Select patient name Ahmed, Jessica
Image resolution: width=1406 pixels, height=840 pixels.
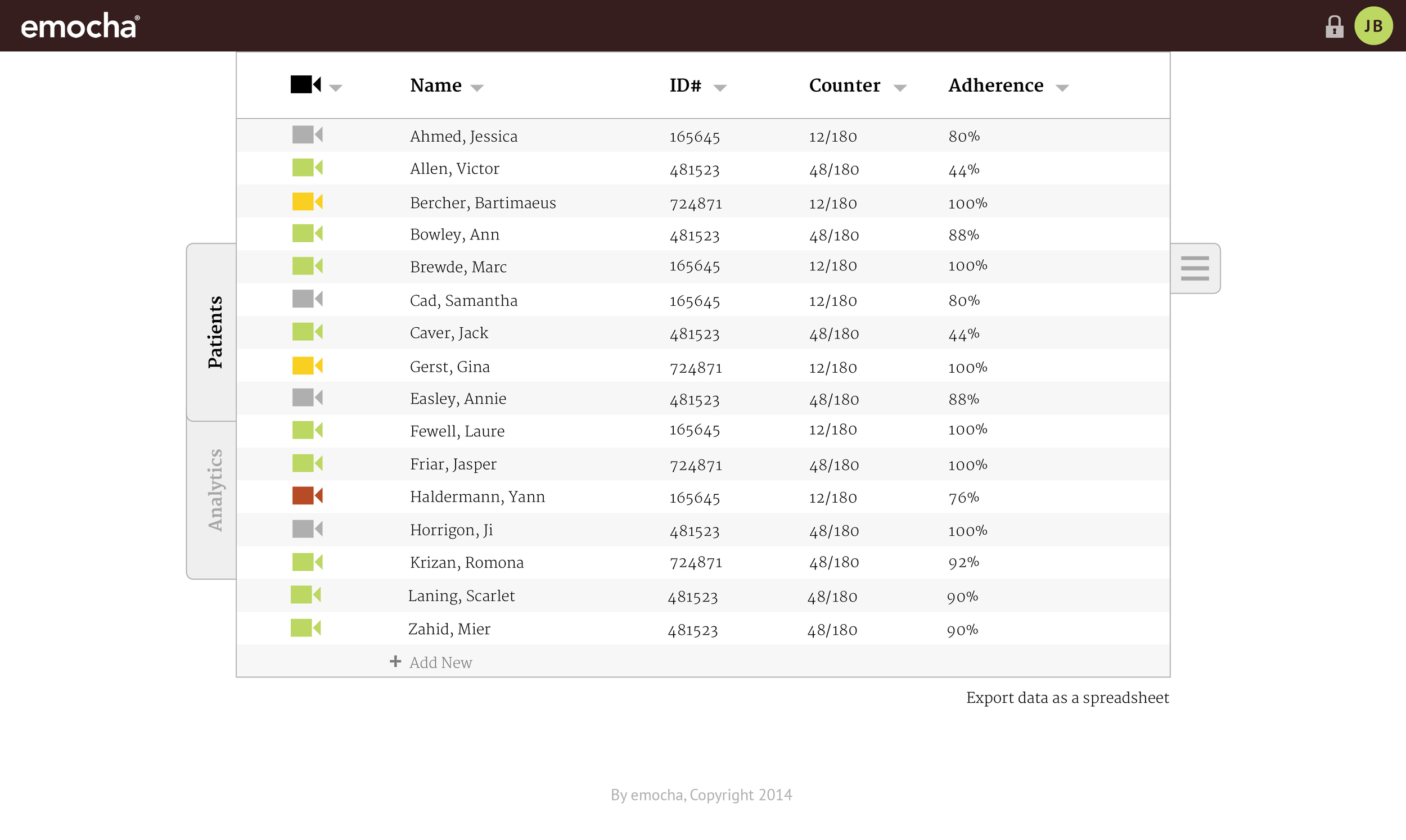(463, 137)
